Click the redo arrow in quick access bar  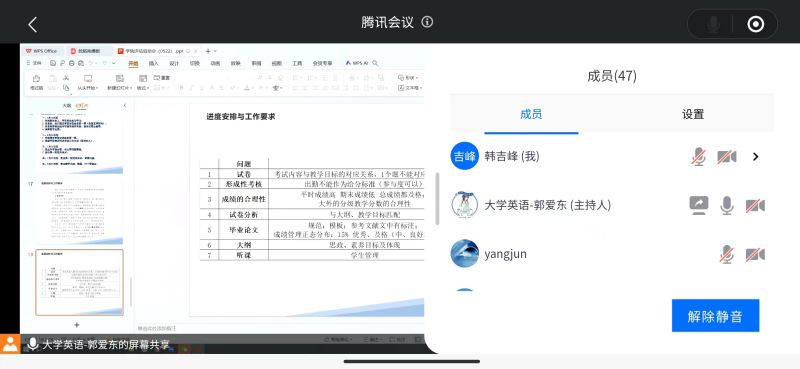tap(105, 63)
